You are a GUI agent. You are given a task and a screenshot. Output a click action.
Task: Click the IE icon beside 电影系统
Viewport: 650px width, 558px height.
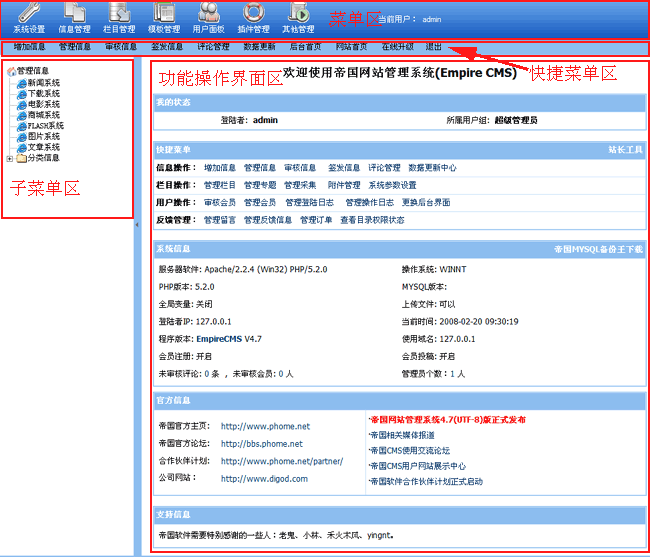[22, 105]
